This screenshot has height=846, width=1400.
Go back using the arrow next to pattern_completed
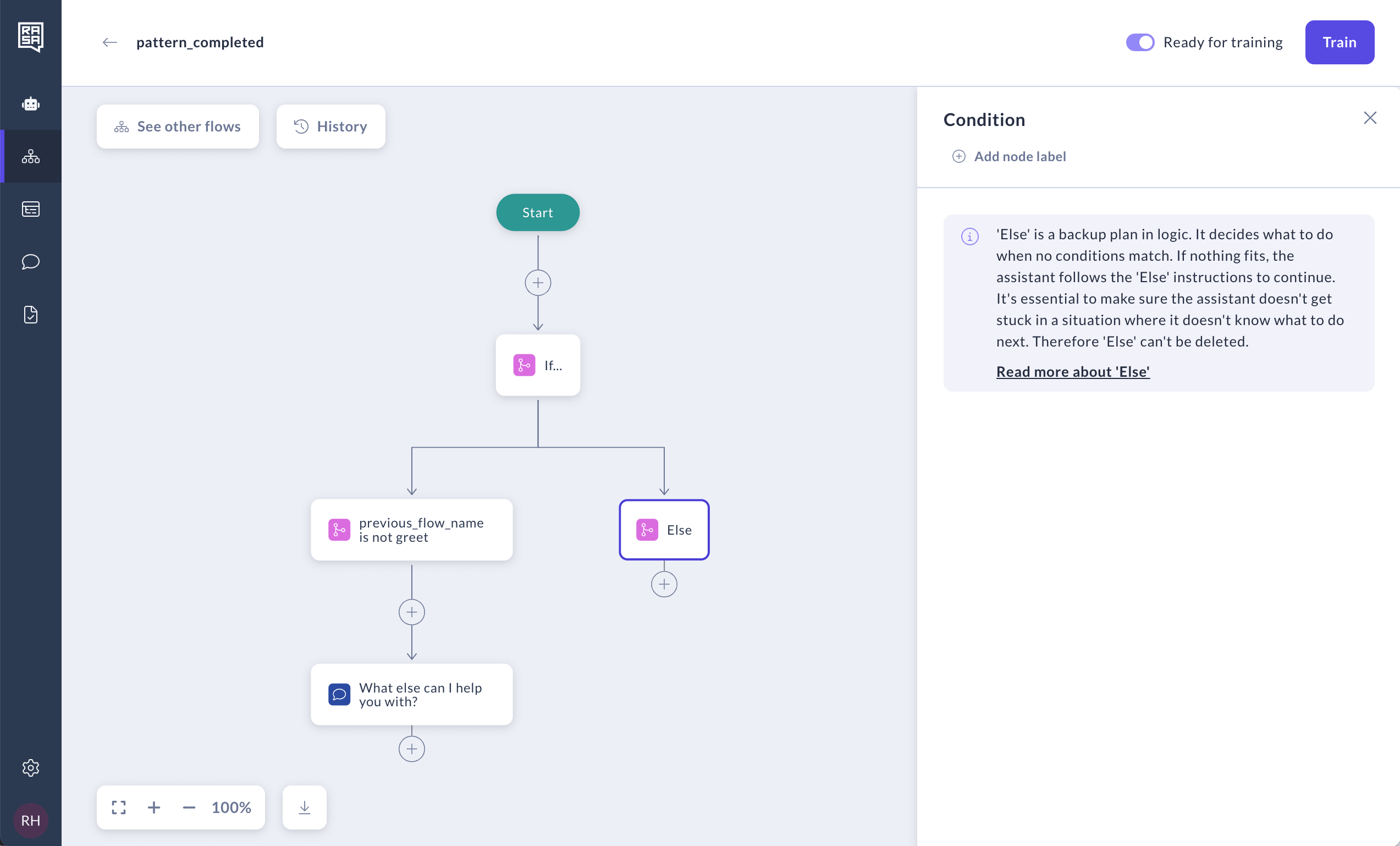pyautogui.click(x=109, y=42)
